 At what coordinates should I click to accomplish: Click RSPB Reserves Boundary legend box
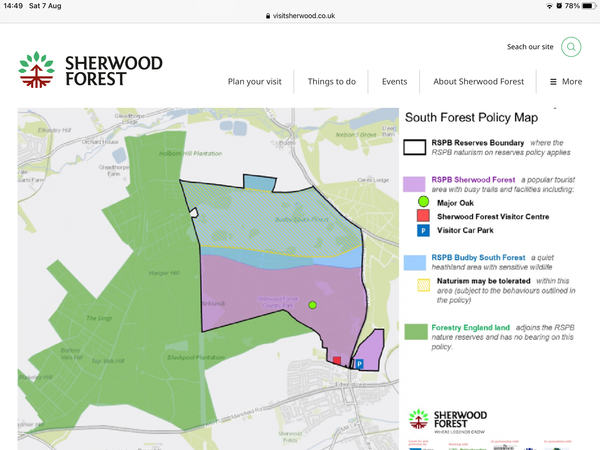414,147
